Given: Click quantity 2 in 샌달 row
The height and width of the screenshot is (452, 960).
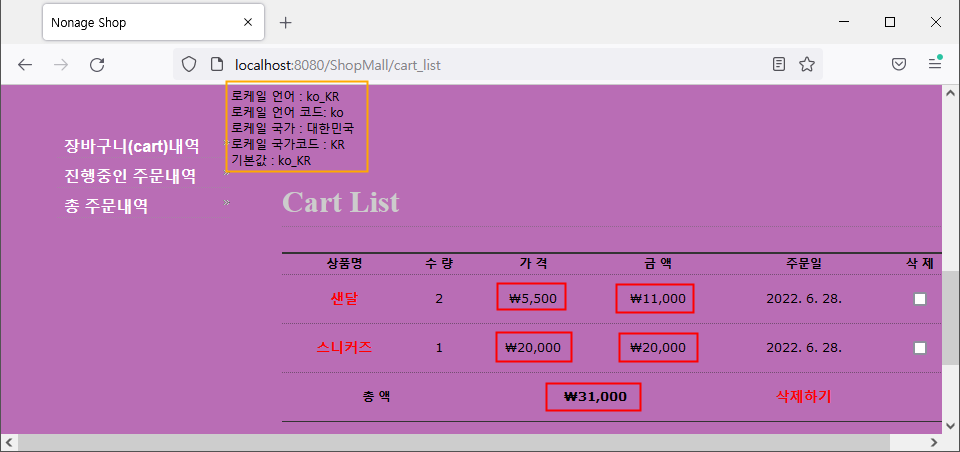Looking at the screenshot, I should [439, 299].
